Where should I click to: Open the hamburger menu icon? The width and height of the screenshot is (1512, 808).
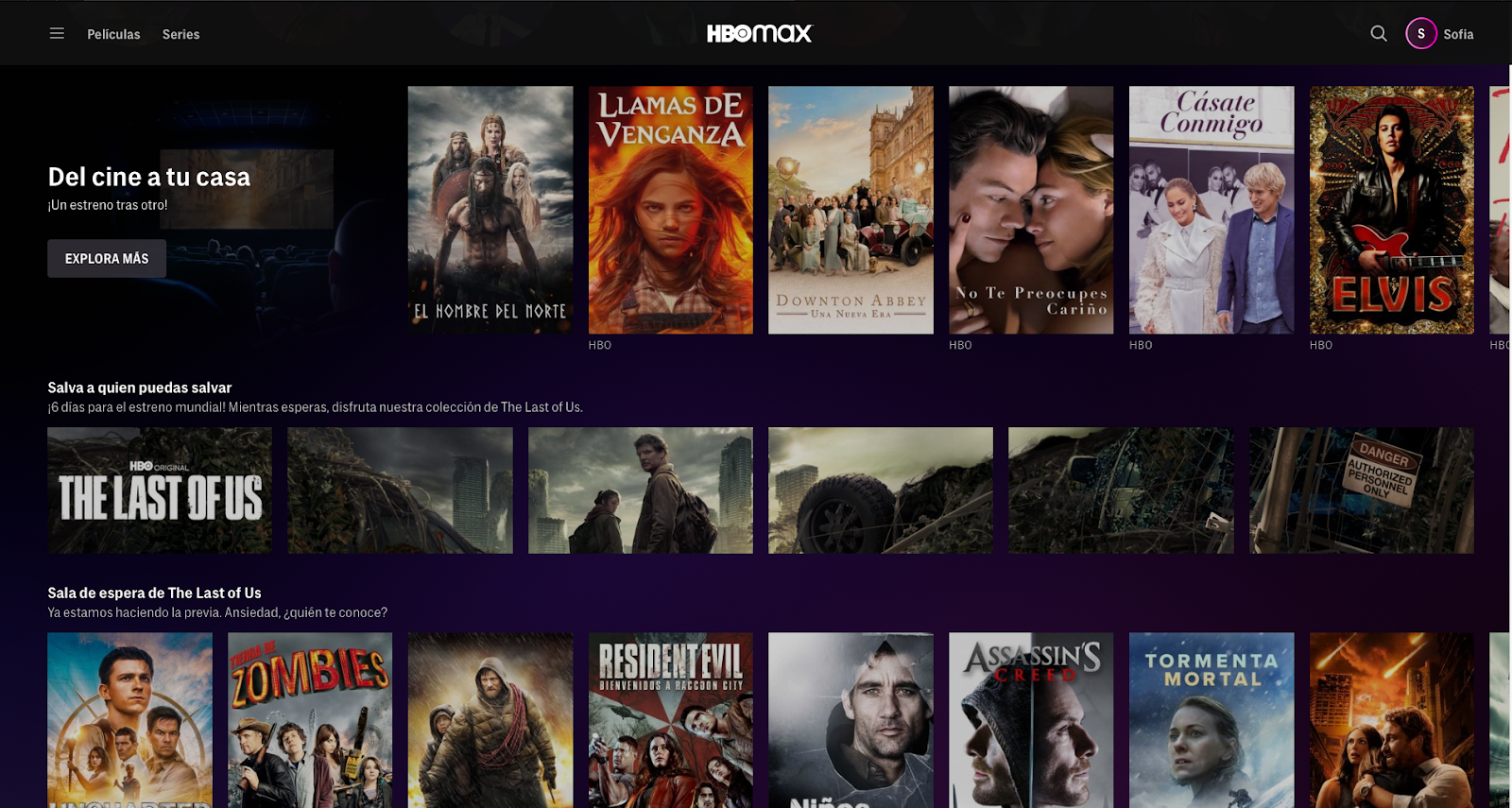[57, 34]
